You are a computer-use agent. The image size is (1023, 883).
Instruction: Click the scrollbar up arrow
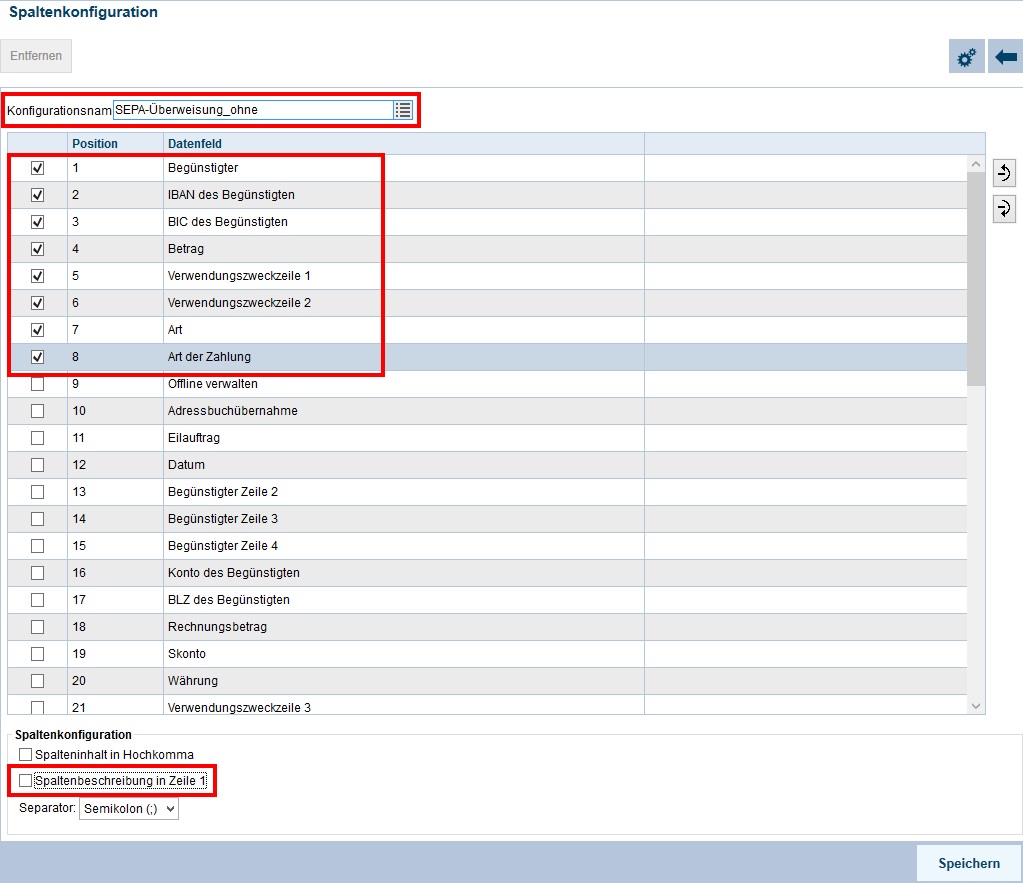point(976,162)
